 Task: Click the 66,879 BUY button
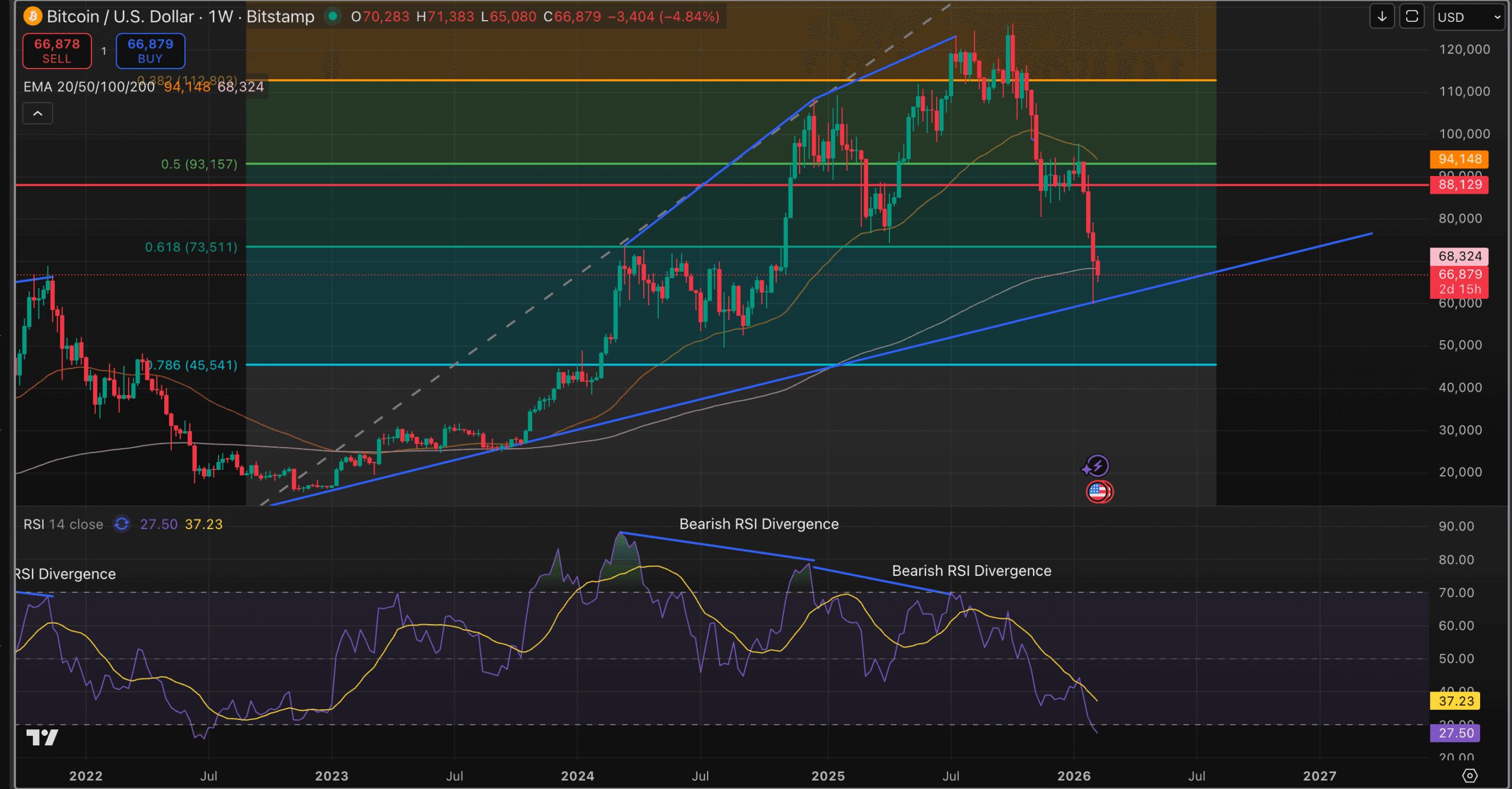150,51
